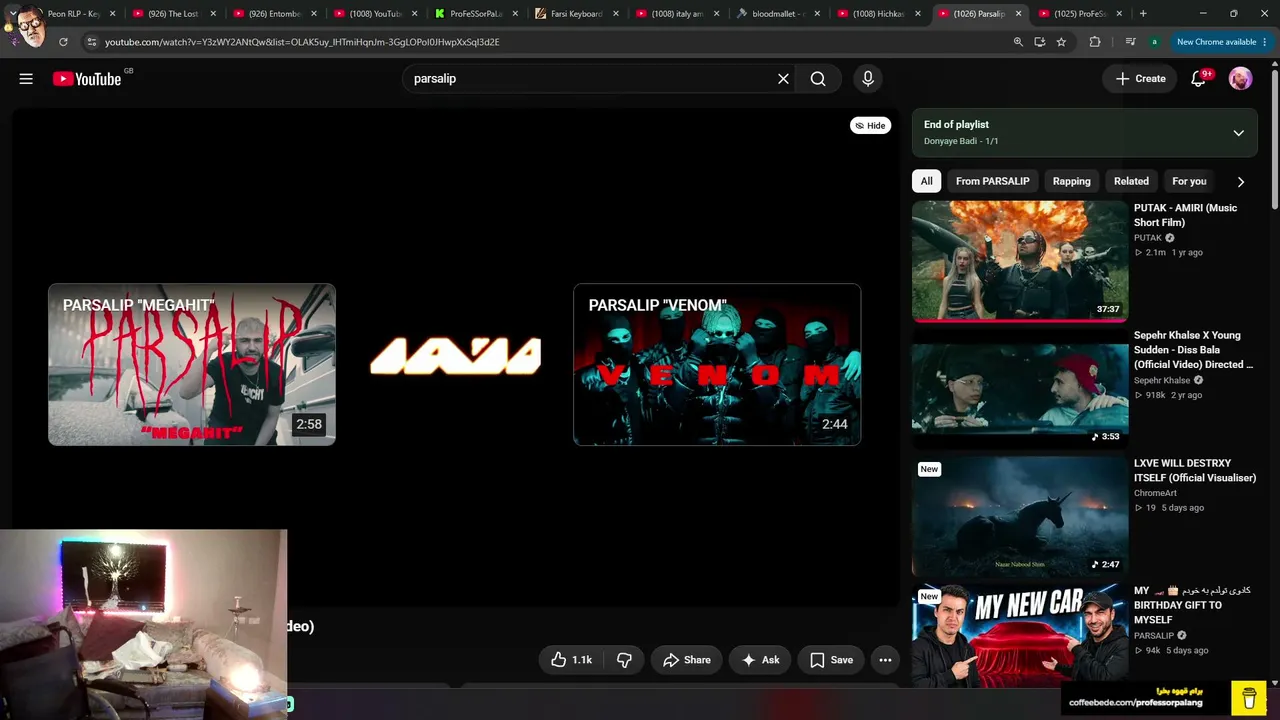Switch to the Farsi Keyboard tab

click(x=577, y=14)
